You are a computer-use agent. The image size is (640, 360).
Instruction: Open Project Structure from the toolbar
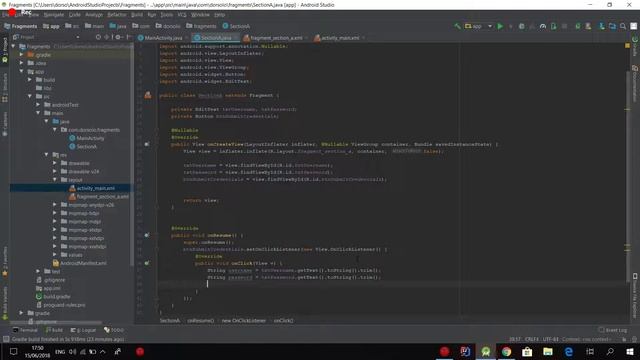click(x=612, y=26)
